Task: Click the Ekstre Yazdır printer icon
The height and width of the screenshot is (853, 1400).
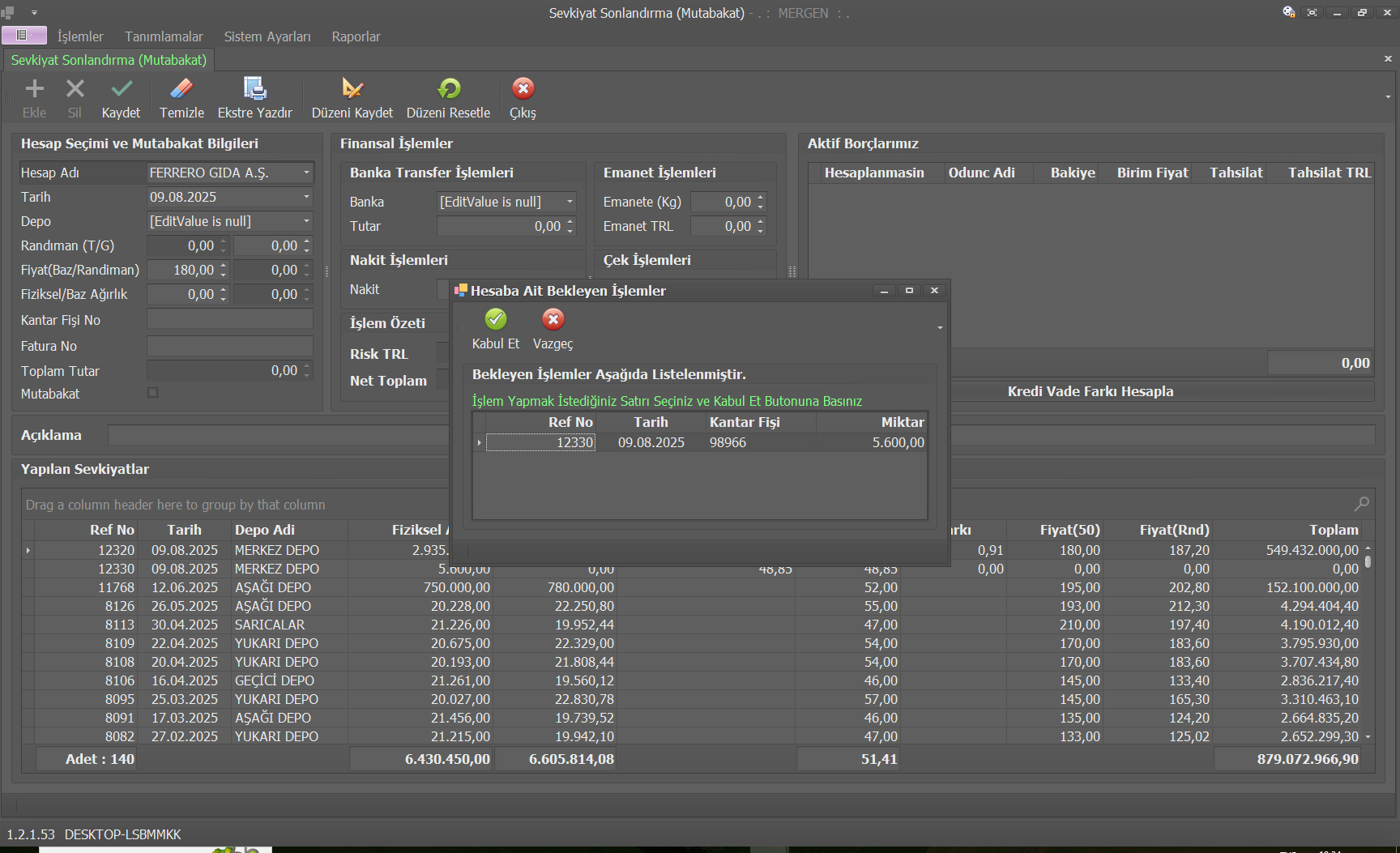Action: pos(254,89)
